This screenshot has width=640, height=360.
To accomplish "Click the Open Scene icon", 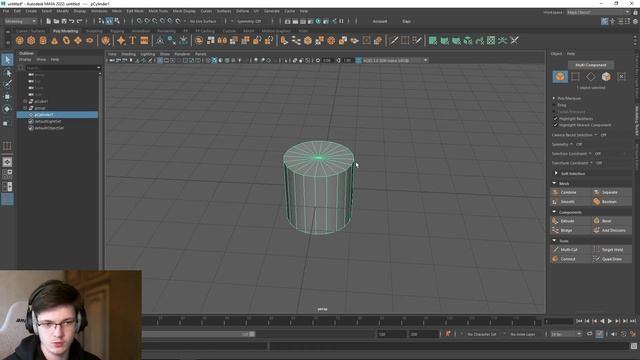I will [56, 21].
